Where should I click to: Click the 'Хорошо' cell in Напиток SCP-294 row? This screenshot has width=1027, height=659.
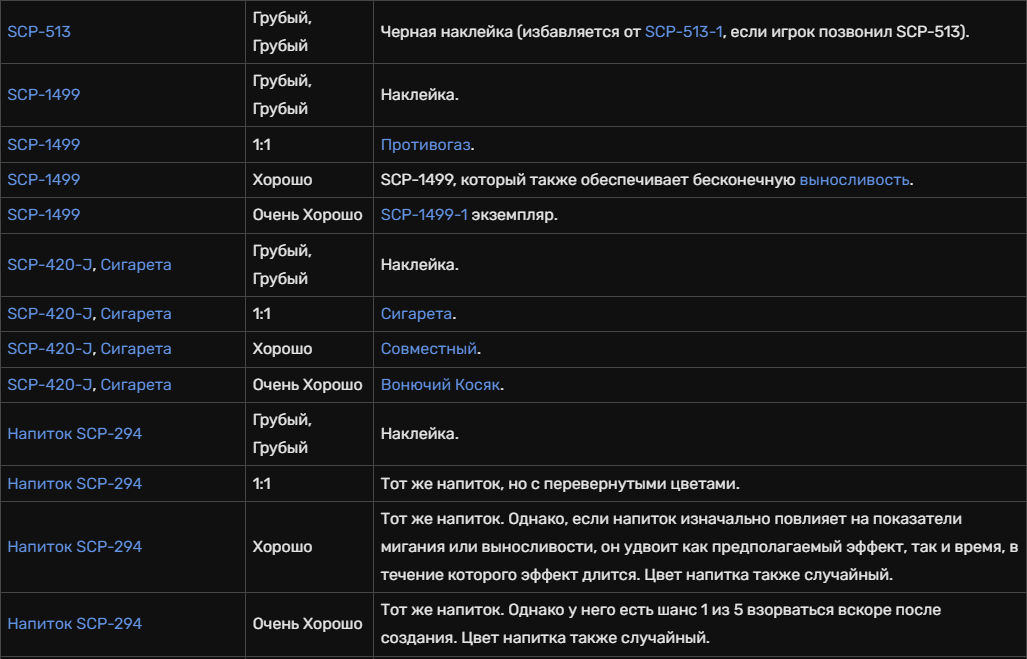click(309, 546)
